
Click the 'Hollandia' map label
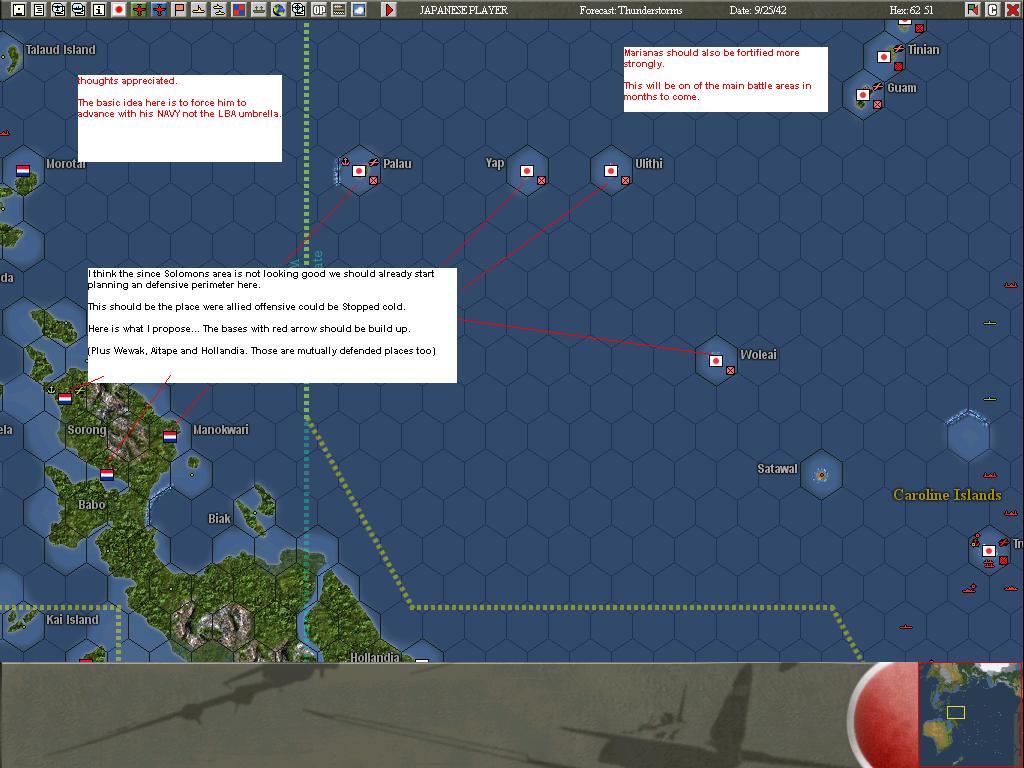click(374, 656)
